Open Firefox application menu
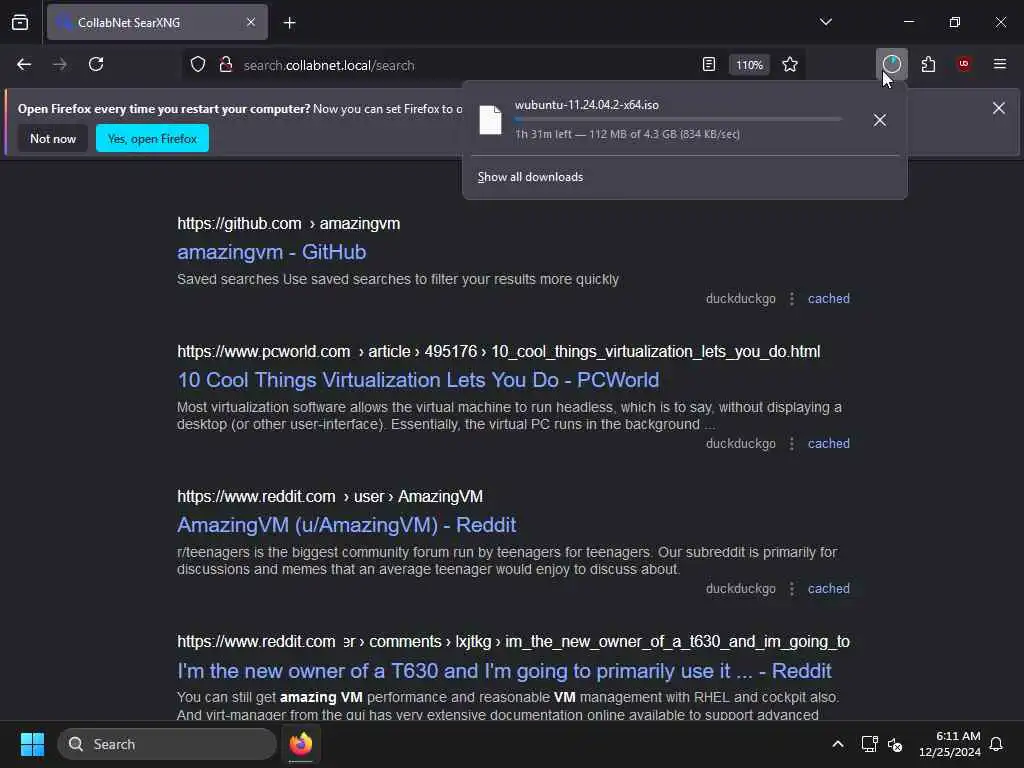 (x=999, y=64)
